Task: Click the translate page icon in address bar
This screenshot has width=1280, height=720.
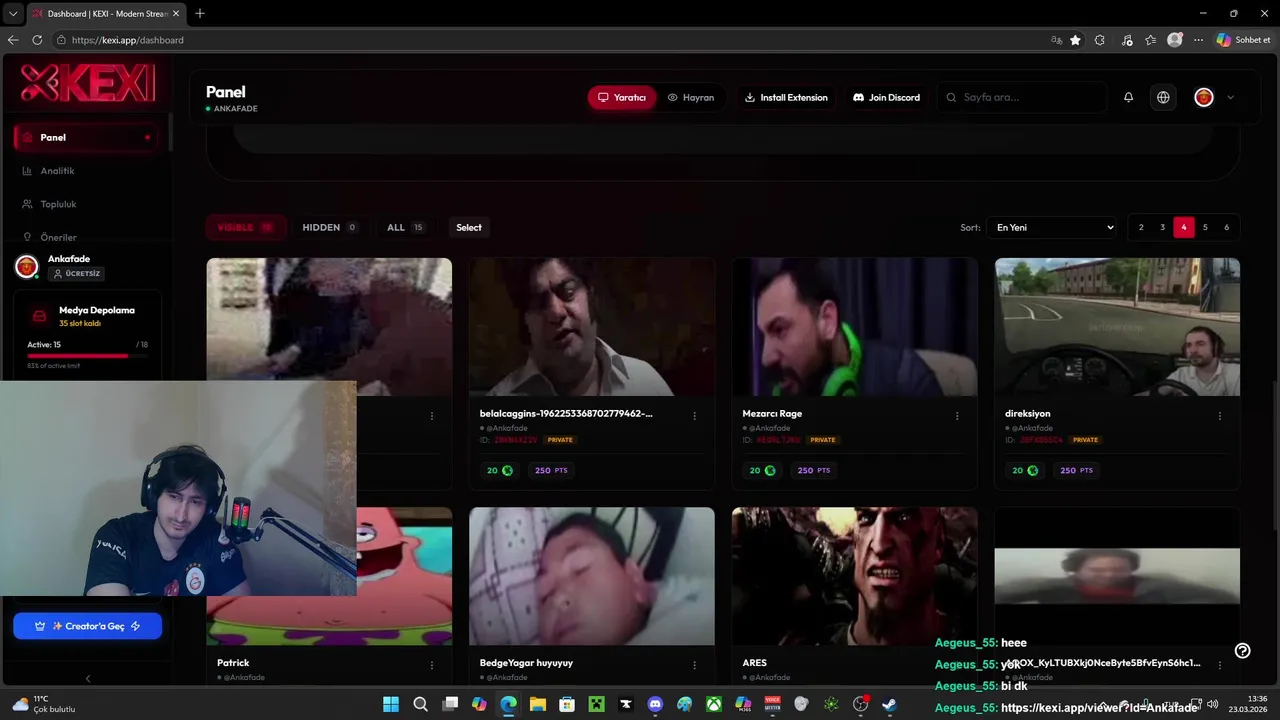Action: pyautogui.click(x=1057, y=40)
